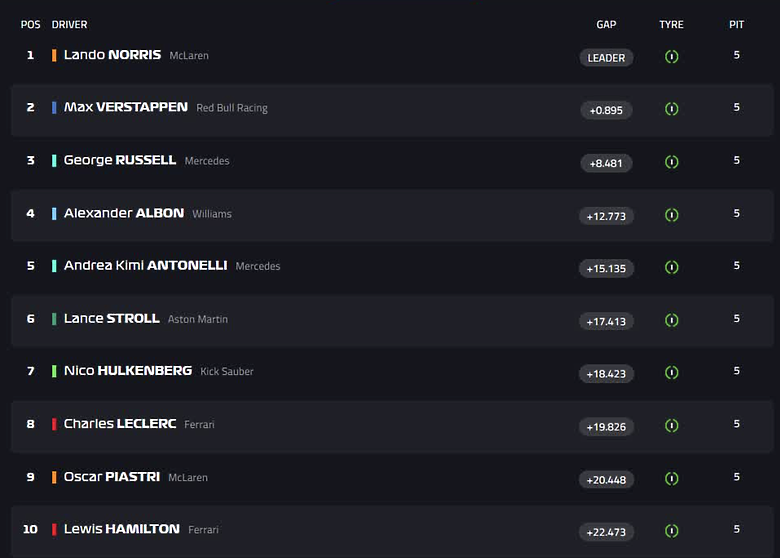This screenshot has height=558, width=780.
Task: Click Lance Stroll's tyre icon
Action: coord(672,320)
